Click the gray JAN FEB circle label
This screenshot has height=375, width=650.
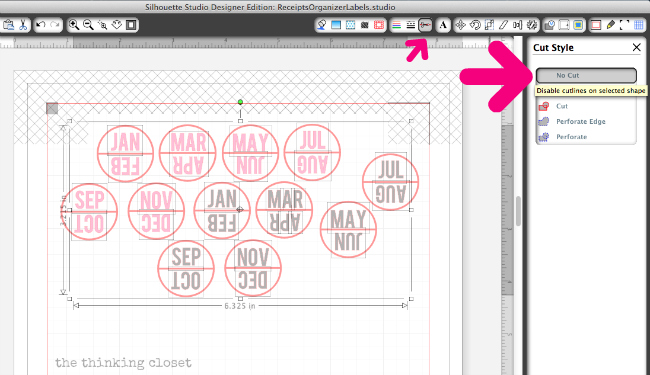click(x=222, y=210)
